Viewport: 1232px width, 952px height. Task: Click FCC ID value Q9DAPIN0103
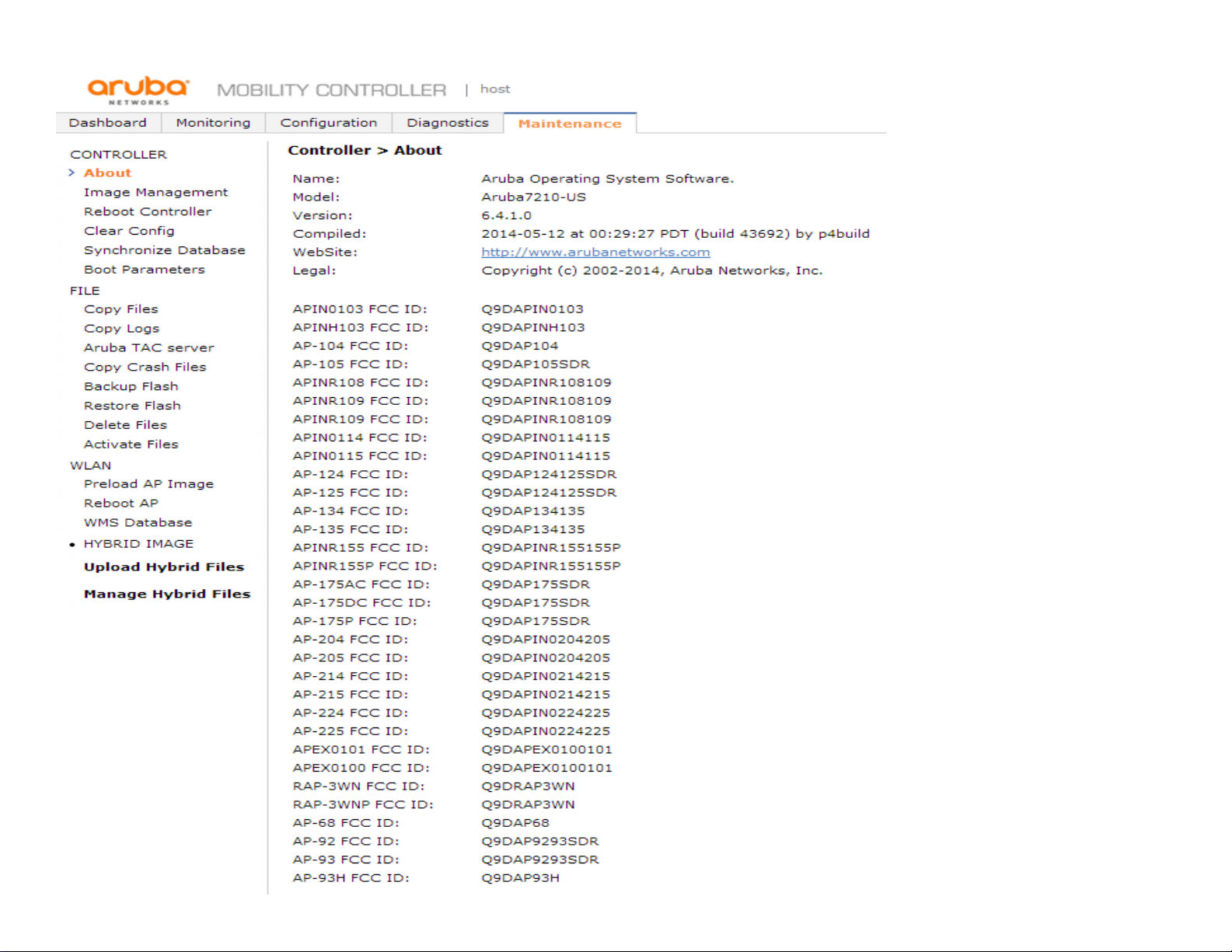point(532,309)
